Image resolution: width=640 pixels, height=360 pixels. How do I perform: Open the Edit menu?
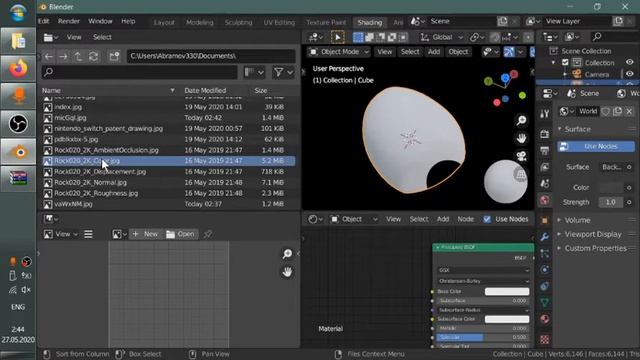point(43,21)
